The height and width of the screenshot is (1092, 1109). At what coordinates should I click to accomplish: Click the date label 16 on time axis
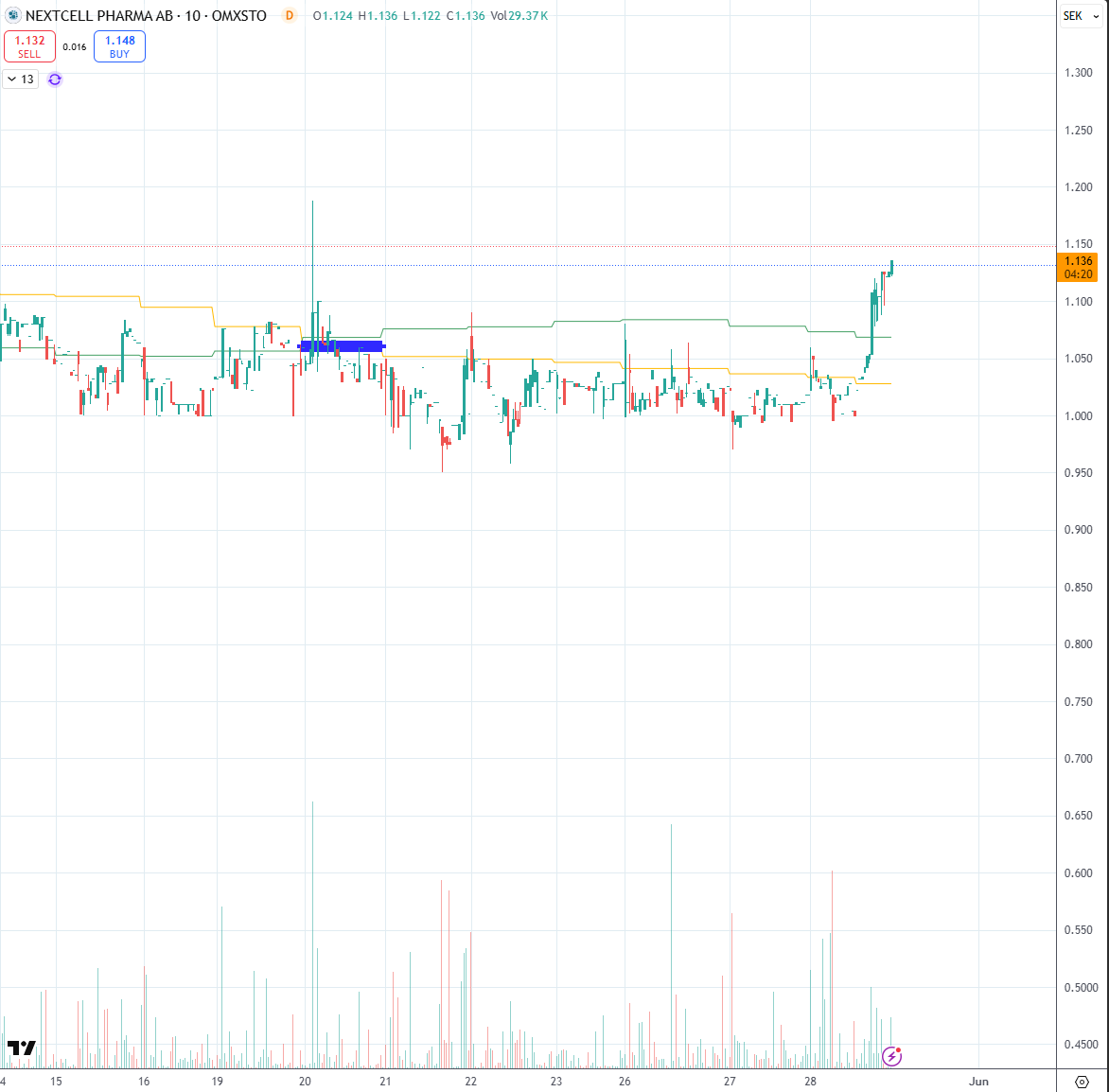tap(144, 1082)
